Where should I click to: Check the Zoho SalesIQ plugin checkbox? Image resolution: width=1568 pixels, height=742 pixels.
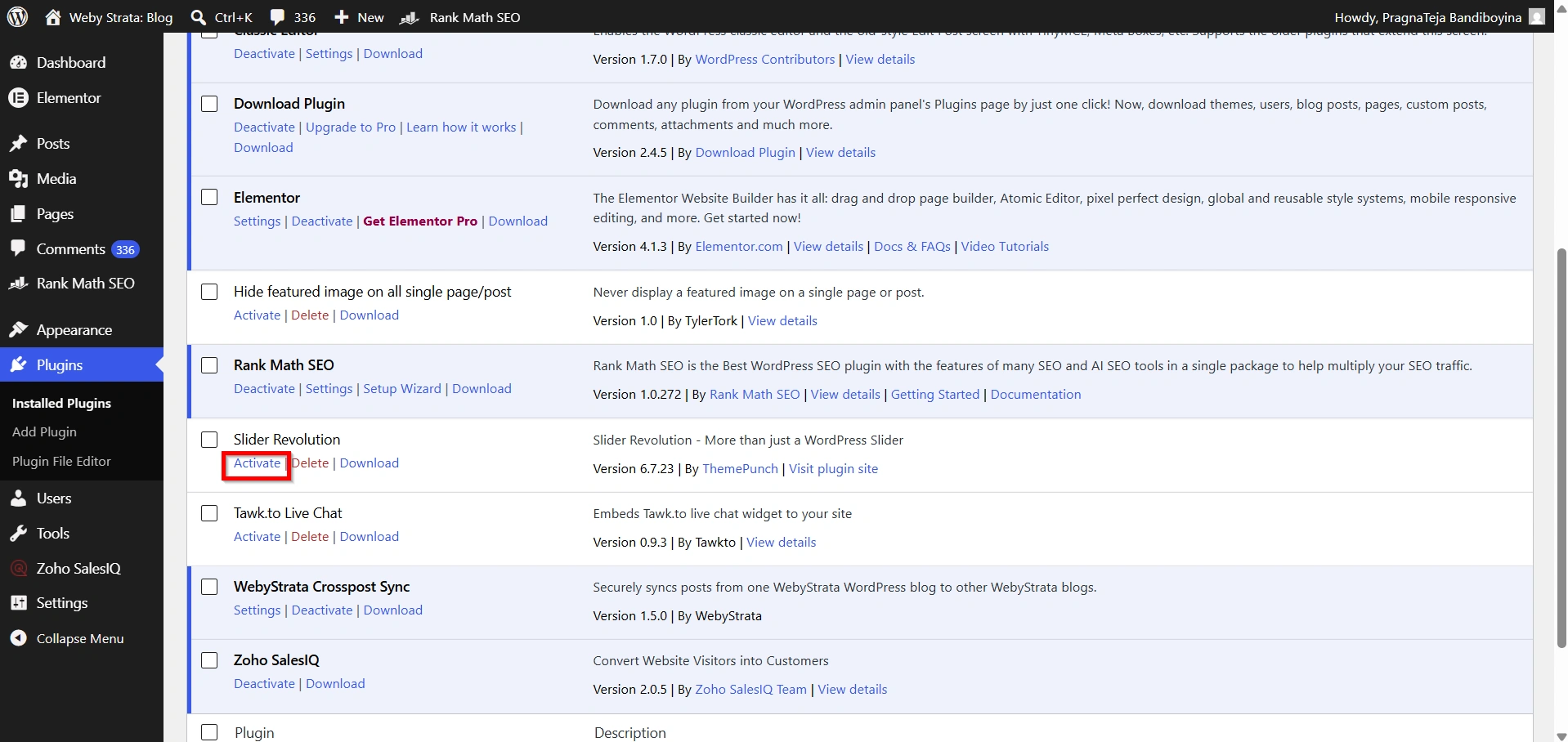pyautogui.click(x=209, y=660)
